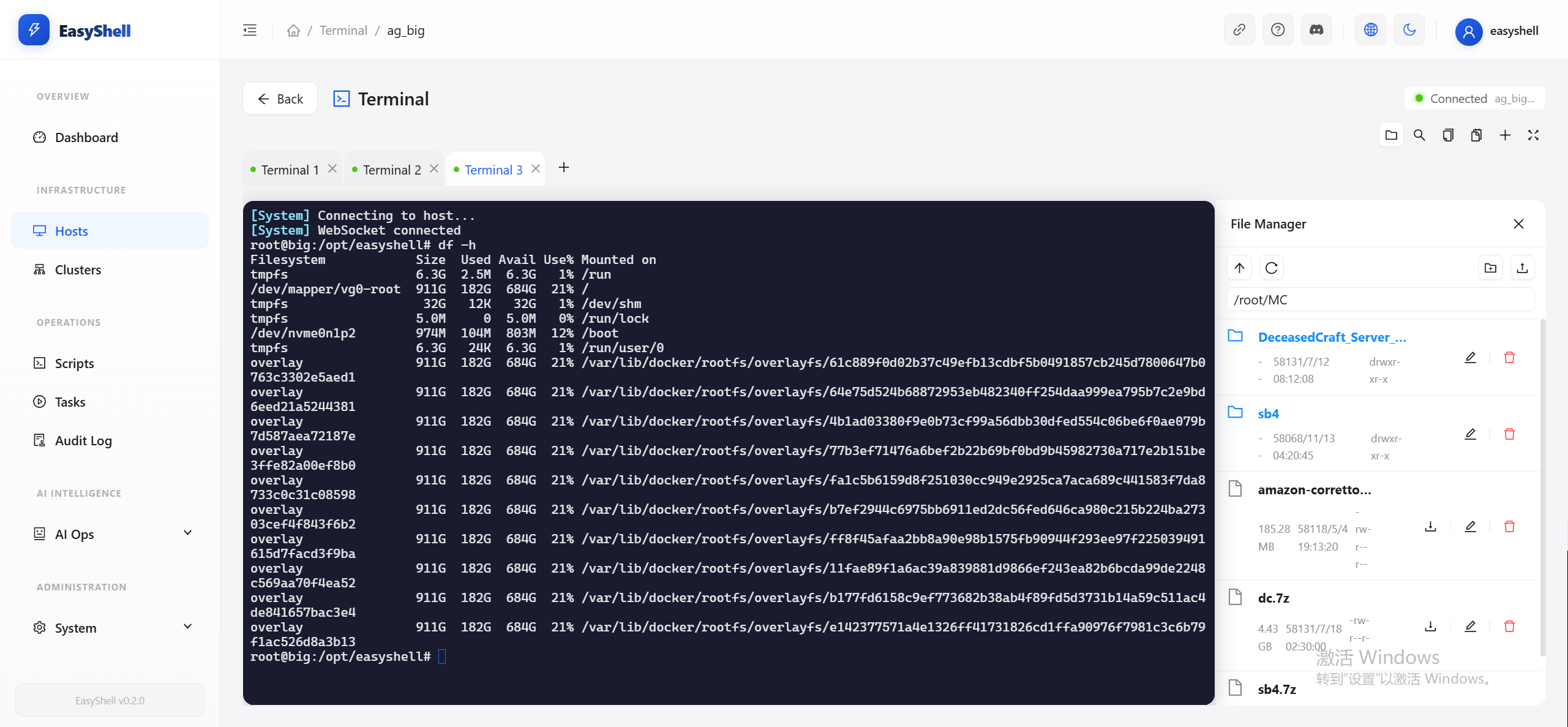Screen dimensions: 1568x727
Task: Search the terminal output with magnifier icon
Action: click(x=1419, y=135)
